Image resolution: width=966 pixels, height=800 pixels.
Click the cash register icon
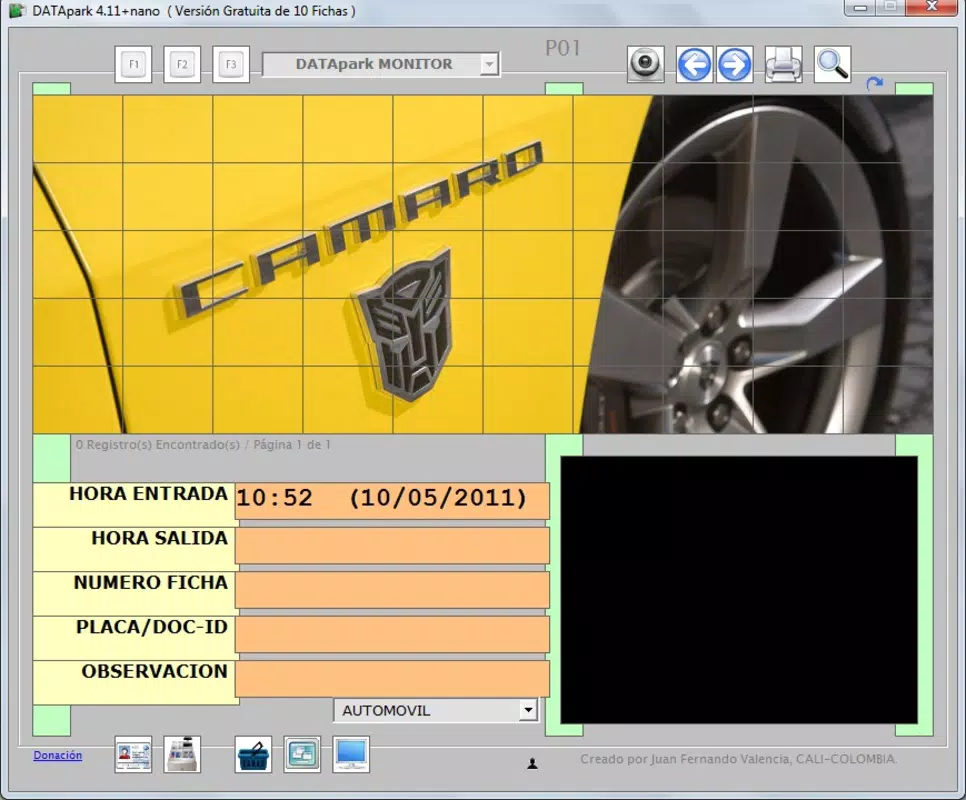[x=182, y=754]
